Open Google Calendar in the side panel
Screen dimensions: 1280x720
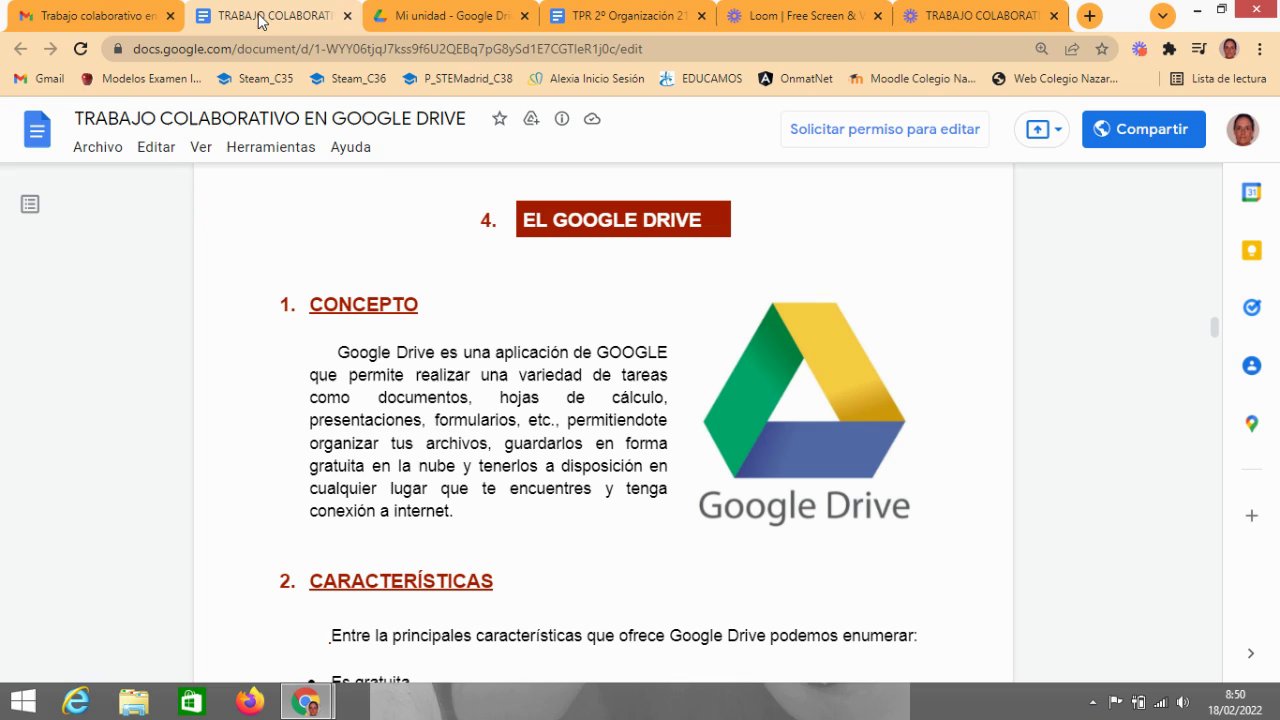(1251, 192)
